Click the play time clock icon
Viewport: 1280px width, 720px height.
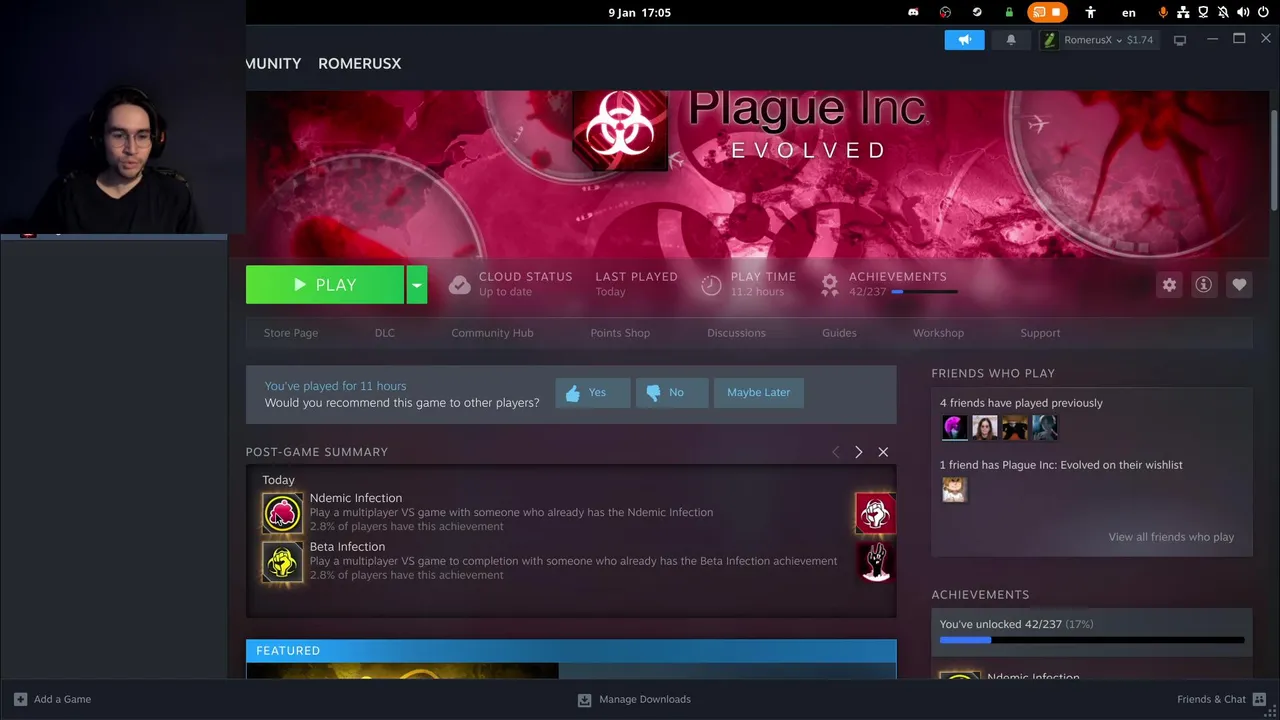point(711,285)
